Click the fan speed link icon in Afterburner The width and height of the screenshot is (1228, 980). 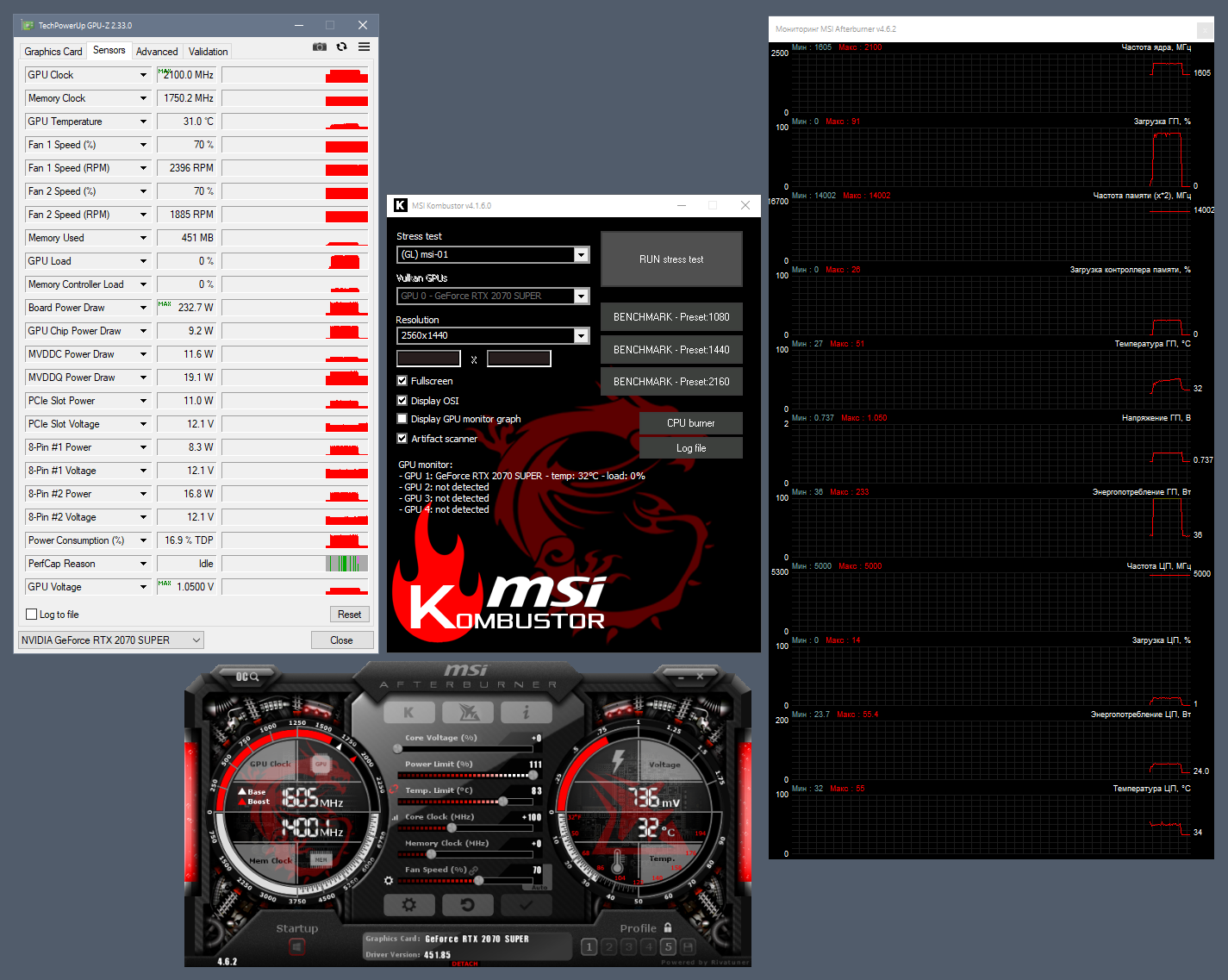[474, 870]
